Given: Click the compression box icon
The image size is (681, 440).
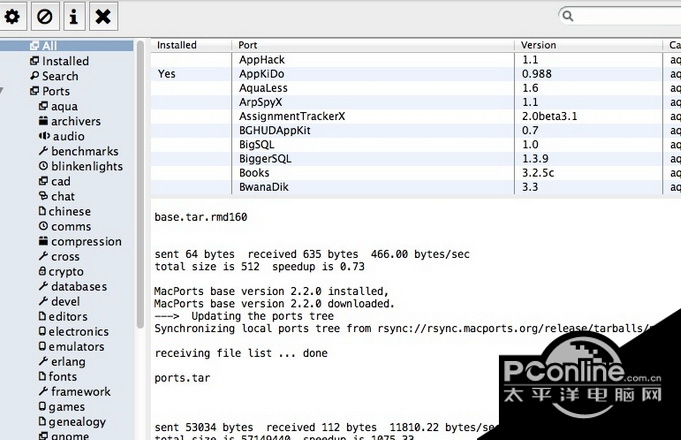Looking at the screenshot, I should 43,241.
